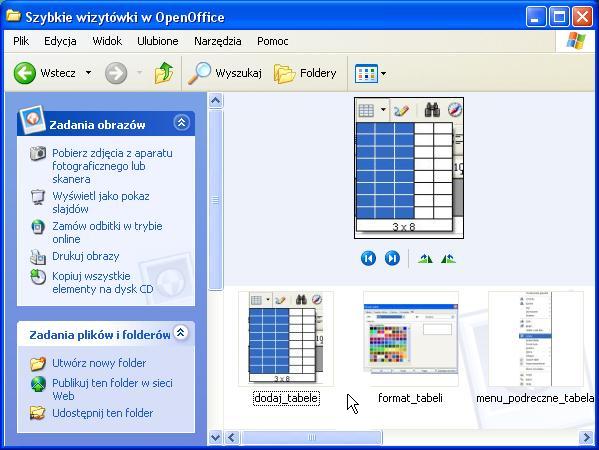The width and height of the screenshot is (599, 450).
Task: Open the Edycja menu
Action: click(60, 41)
